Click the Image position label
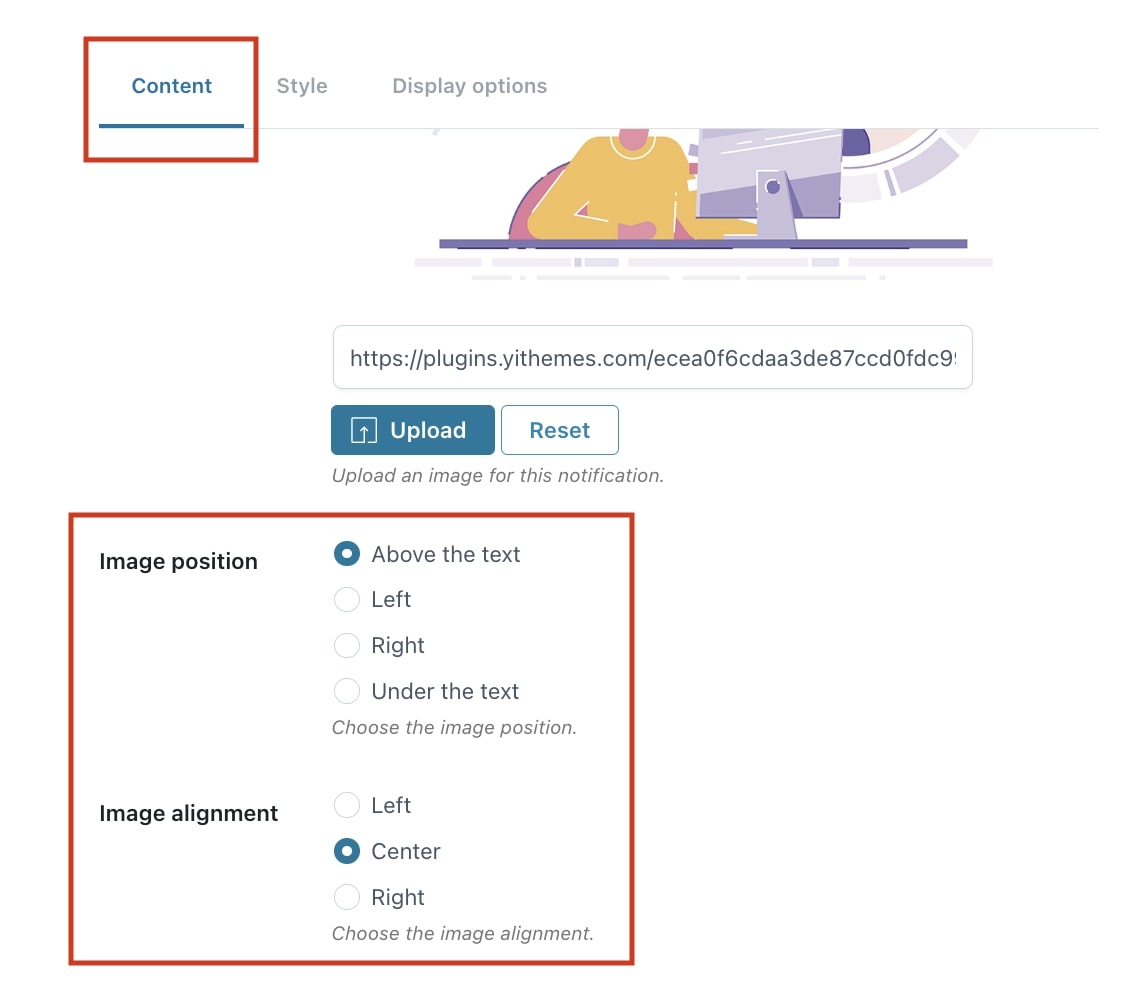This screenshot has width=1126, height=984. 178,561
